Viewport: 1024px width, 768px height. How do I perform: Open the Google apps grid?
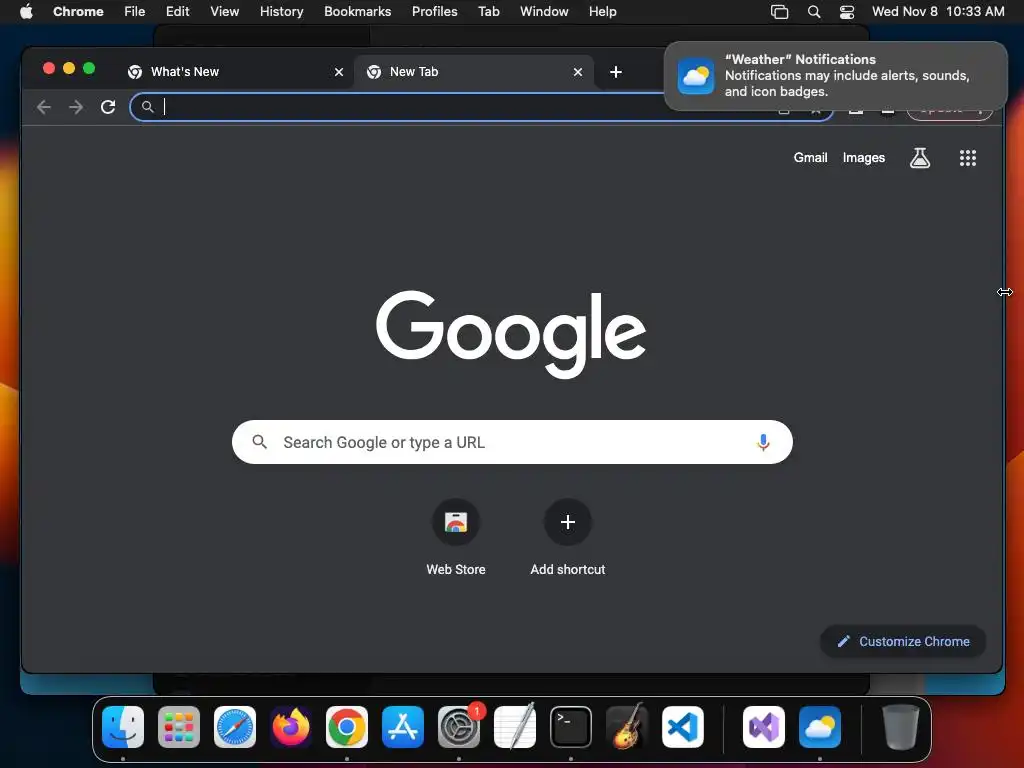click(x=967, y=157)
